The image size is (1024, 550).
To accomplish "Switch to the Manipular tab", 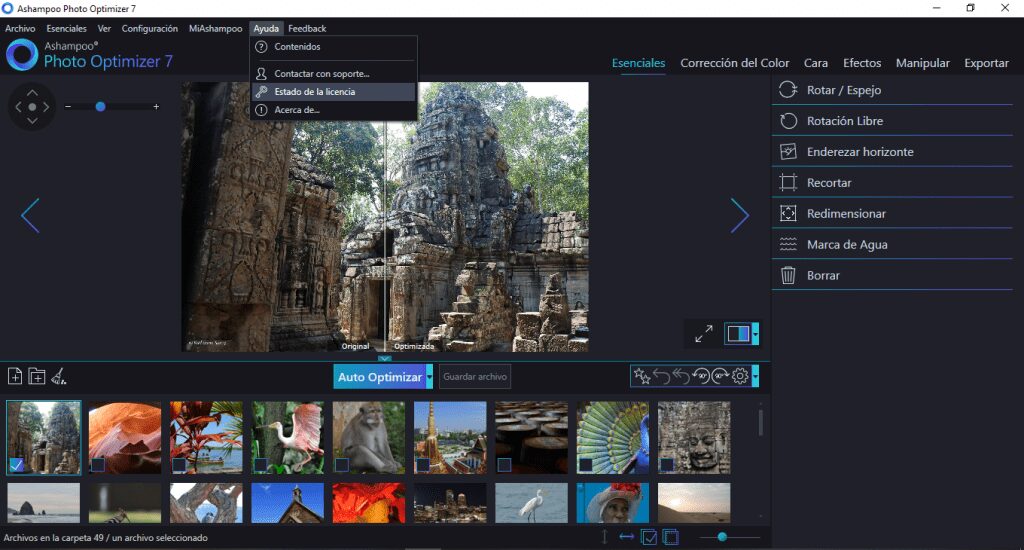I will [923, 63].
